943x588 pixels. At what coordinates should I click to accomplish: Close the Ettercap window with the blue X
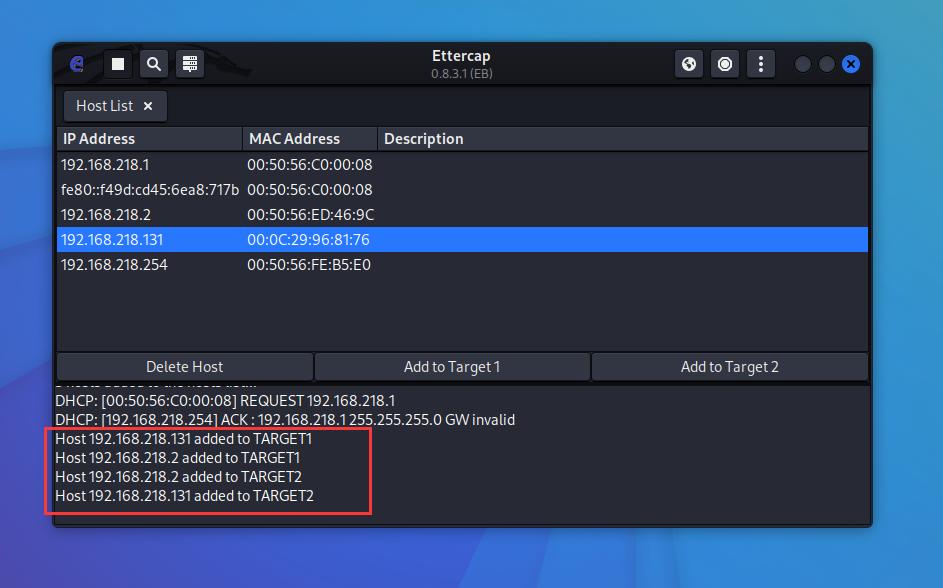coord(851,64)
